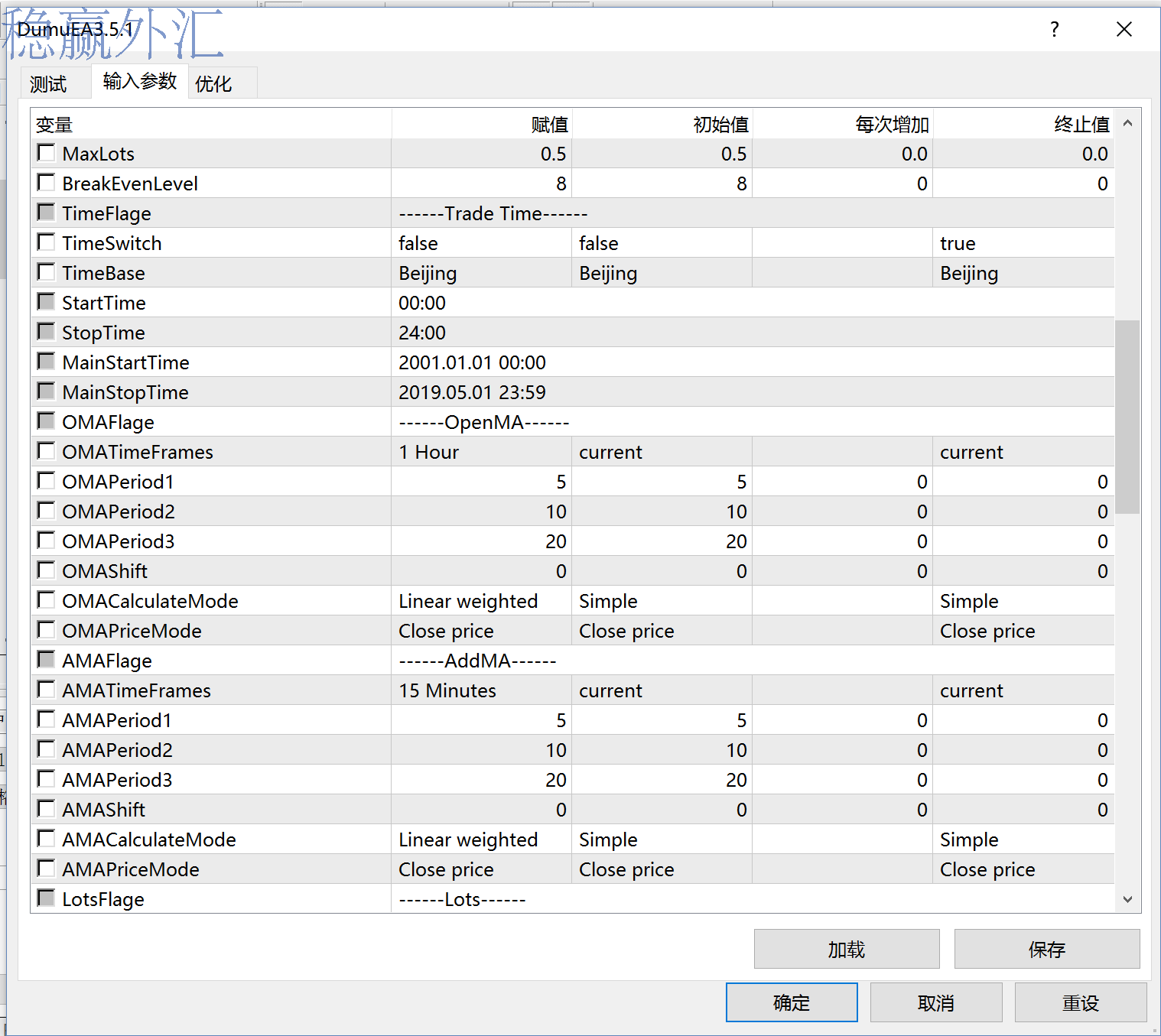The image size is (1161, 1036).
Task: Click the 变量 column header
Action: coord(211,124)
